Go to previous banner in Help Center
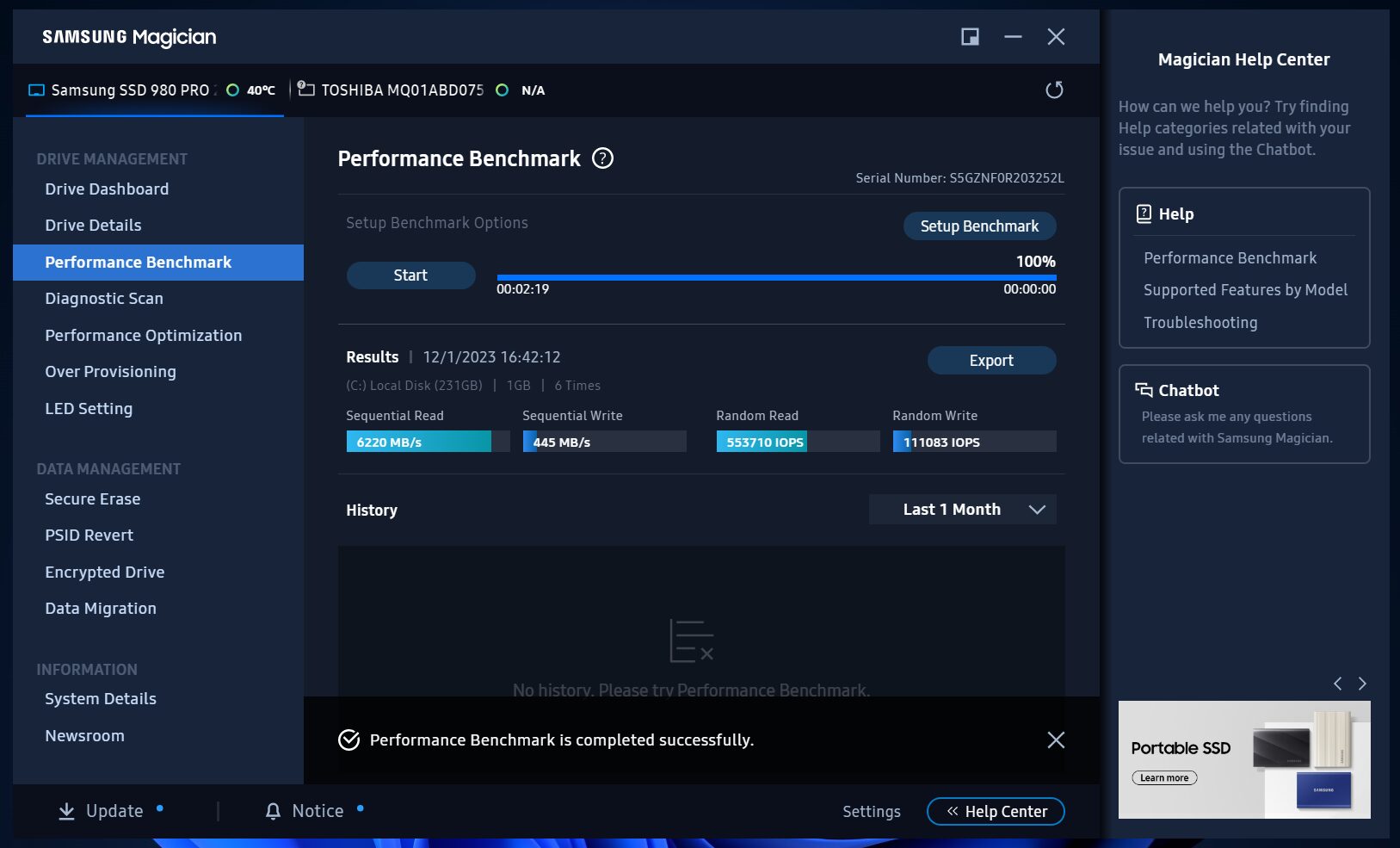This screenshot has width=1400, height=848. click(1338, 684)
